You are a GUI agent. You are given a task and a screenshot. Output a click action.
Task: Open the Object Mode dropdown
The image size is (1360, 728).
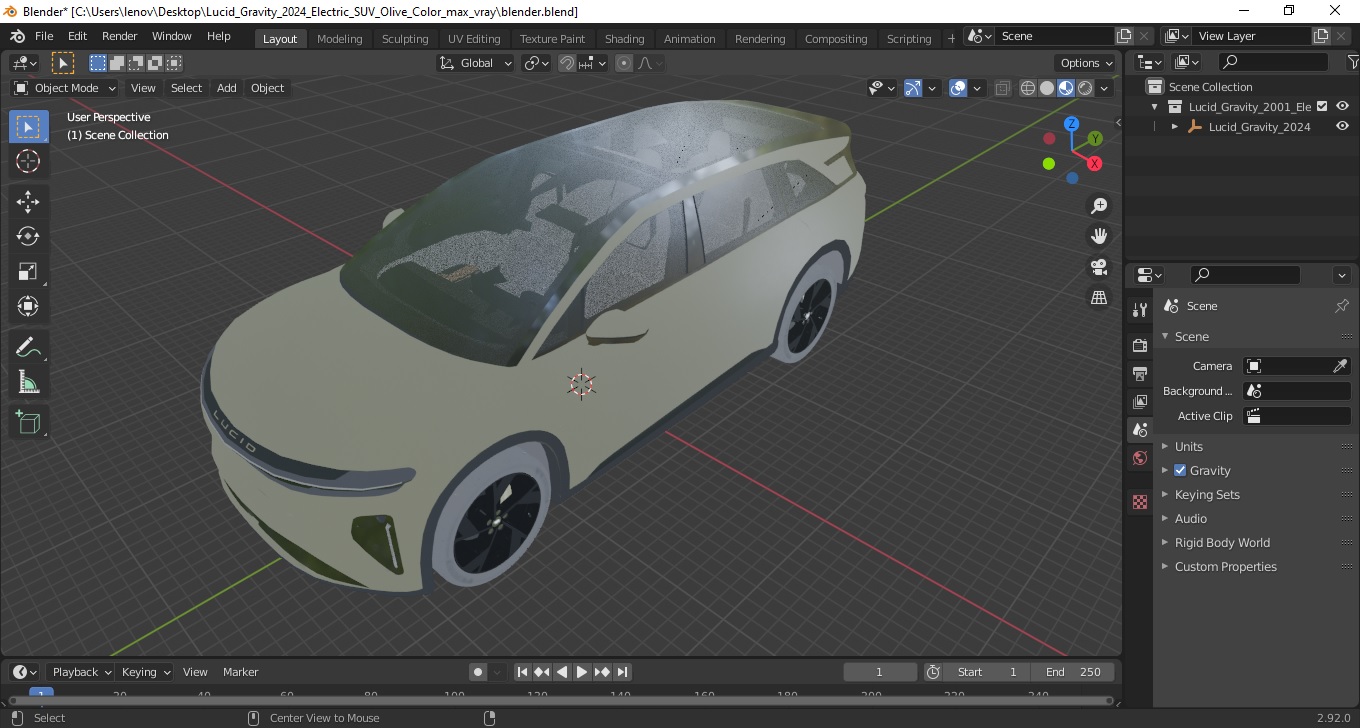(65, 88)
